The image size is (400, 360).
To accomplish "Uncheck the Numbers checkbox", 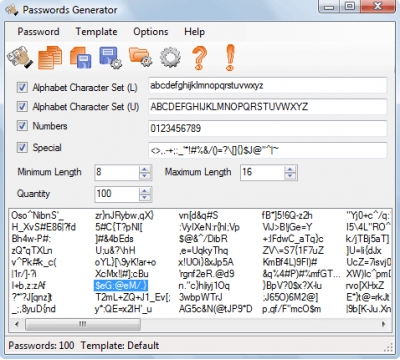I will pos(22,126).
